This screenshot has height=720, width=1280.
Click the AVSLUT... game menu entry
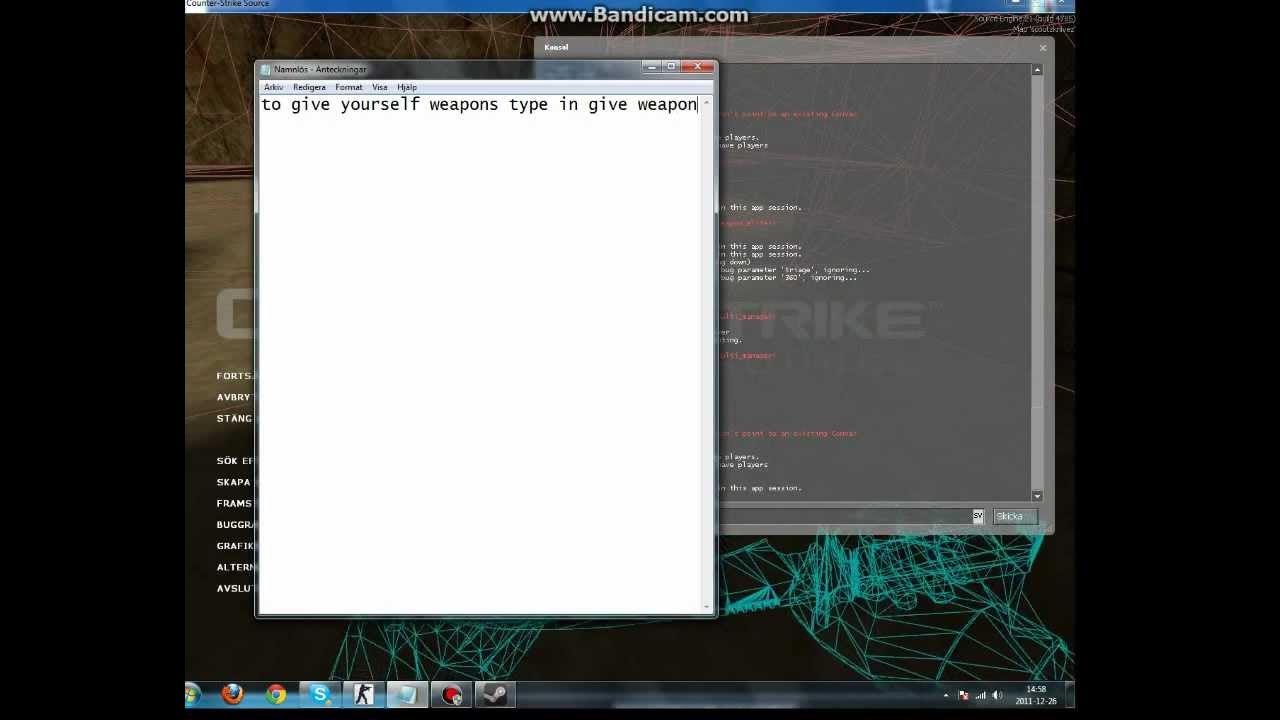236,588
